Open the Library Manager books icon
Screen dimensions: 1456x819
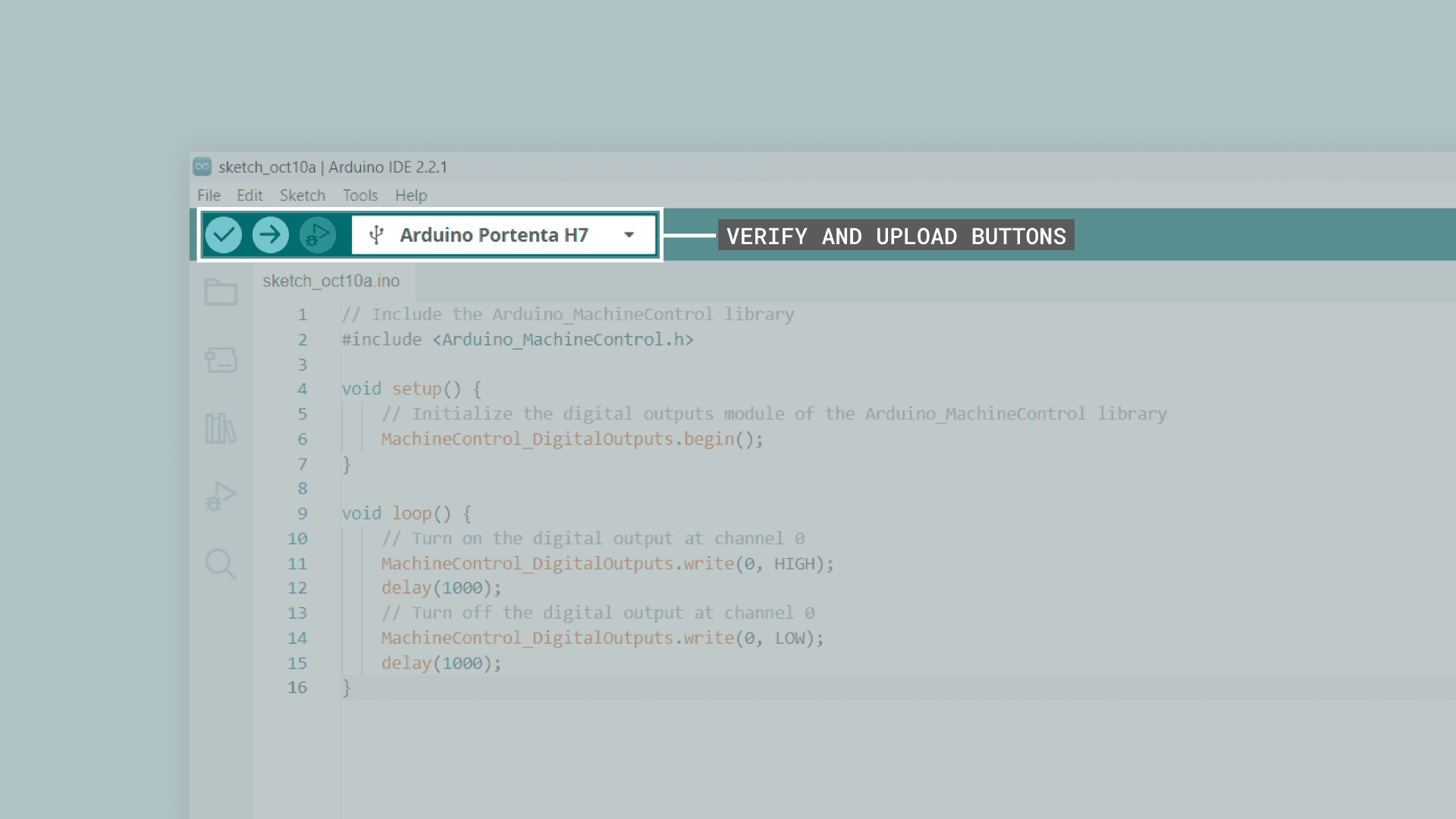(x=221, y=428)
